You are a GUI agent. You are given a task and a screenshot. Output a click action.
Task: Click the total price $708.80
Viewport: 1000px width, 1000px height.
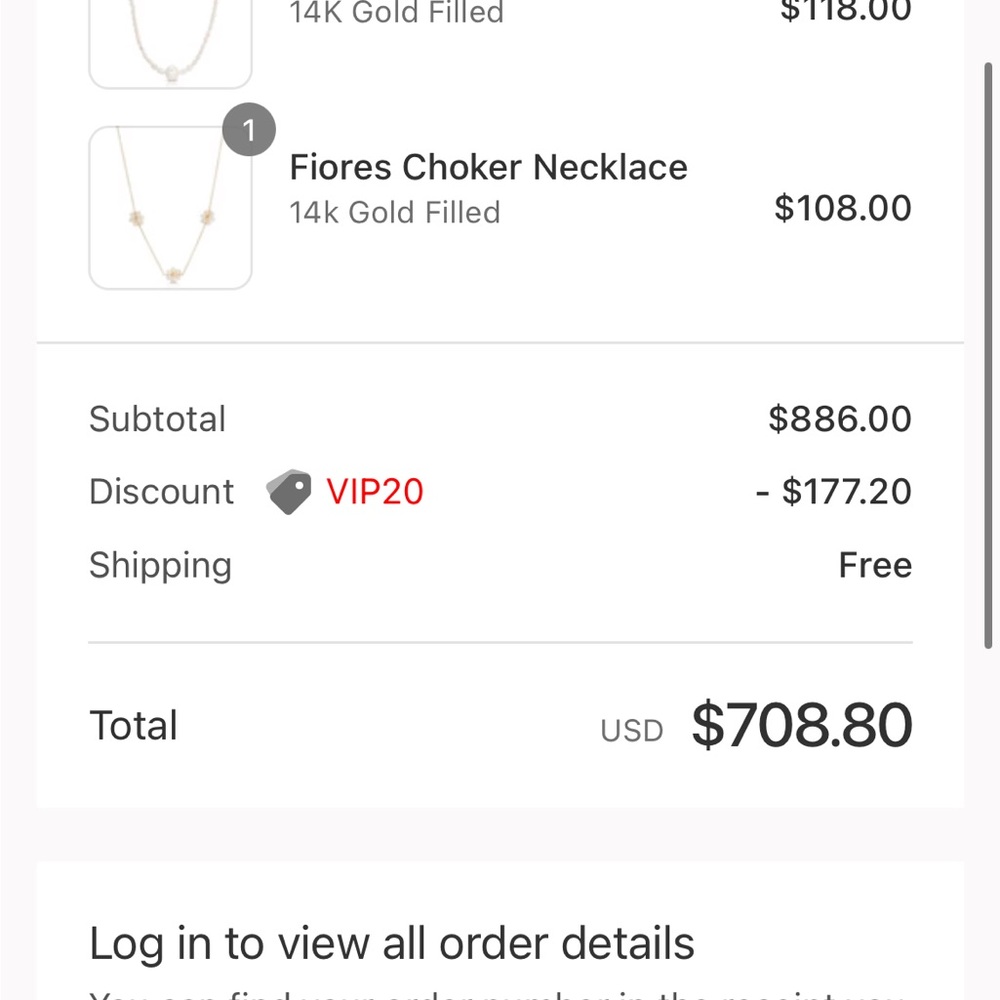pos(802,725)
